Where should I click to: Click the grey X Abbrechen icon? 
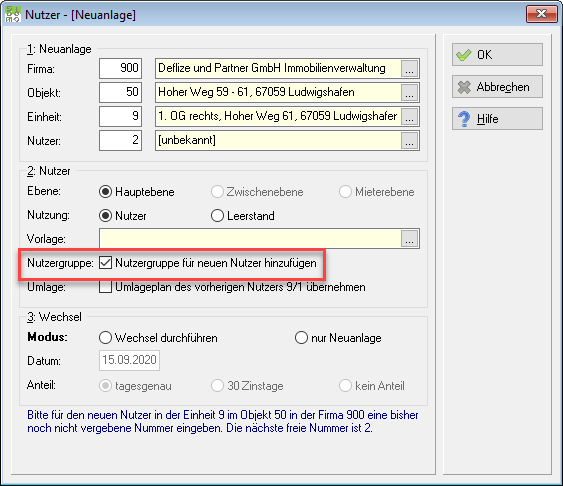(464, 87)
